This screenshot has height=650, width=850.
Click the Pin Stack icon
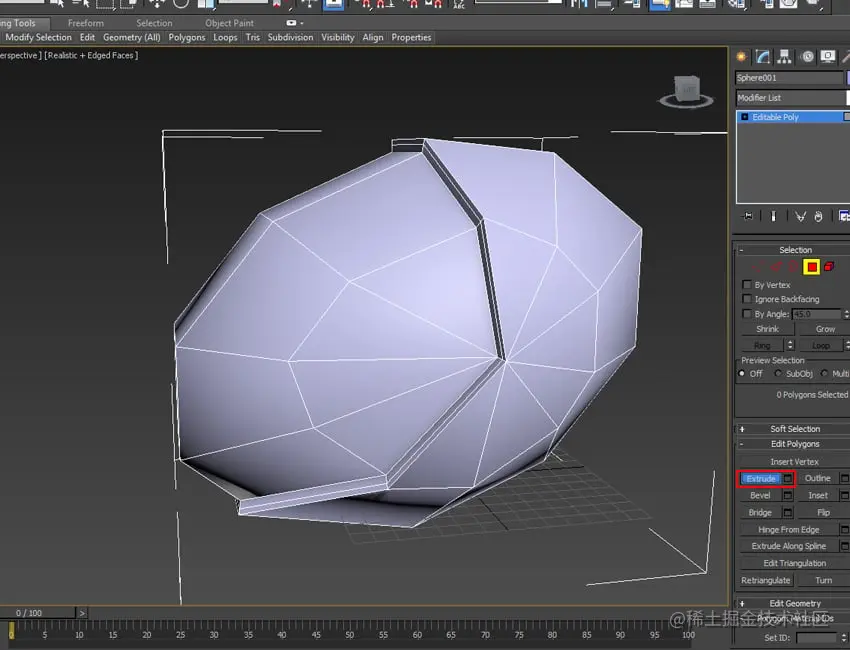coord(748,216)
